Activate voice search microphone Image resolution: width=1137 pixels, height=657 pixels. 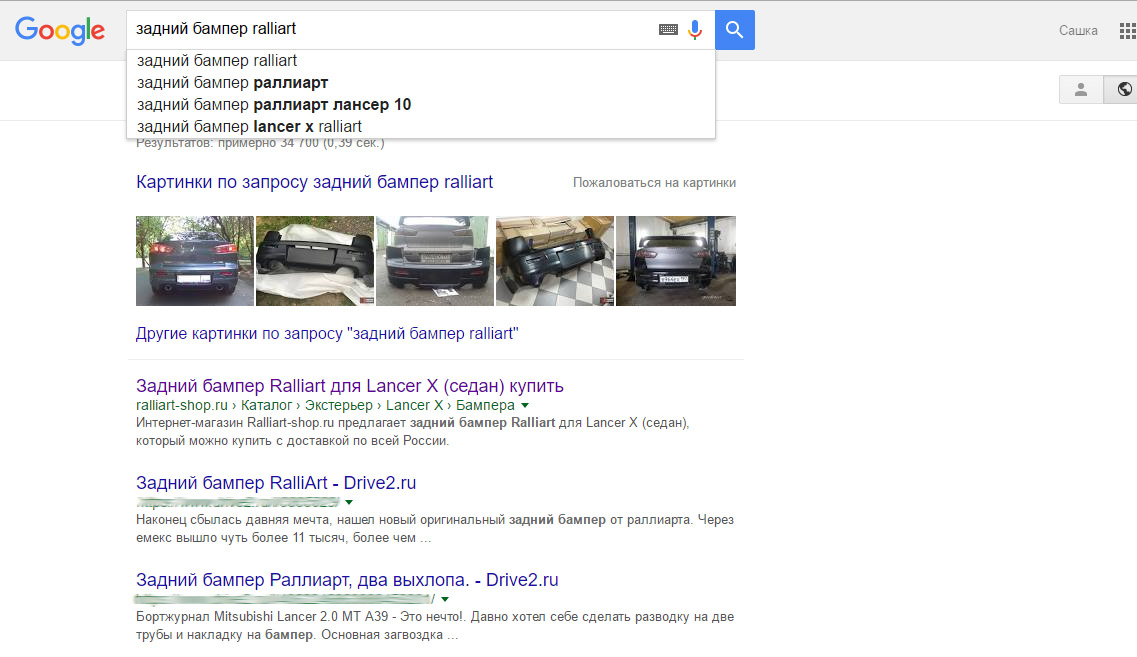point(695,30)
